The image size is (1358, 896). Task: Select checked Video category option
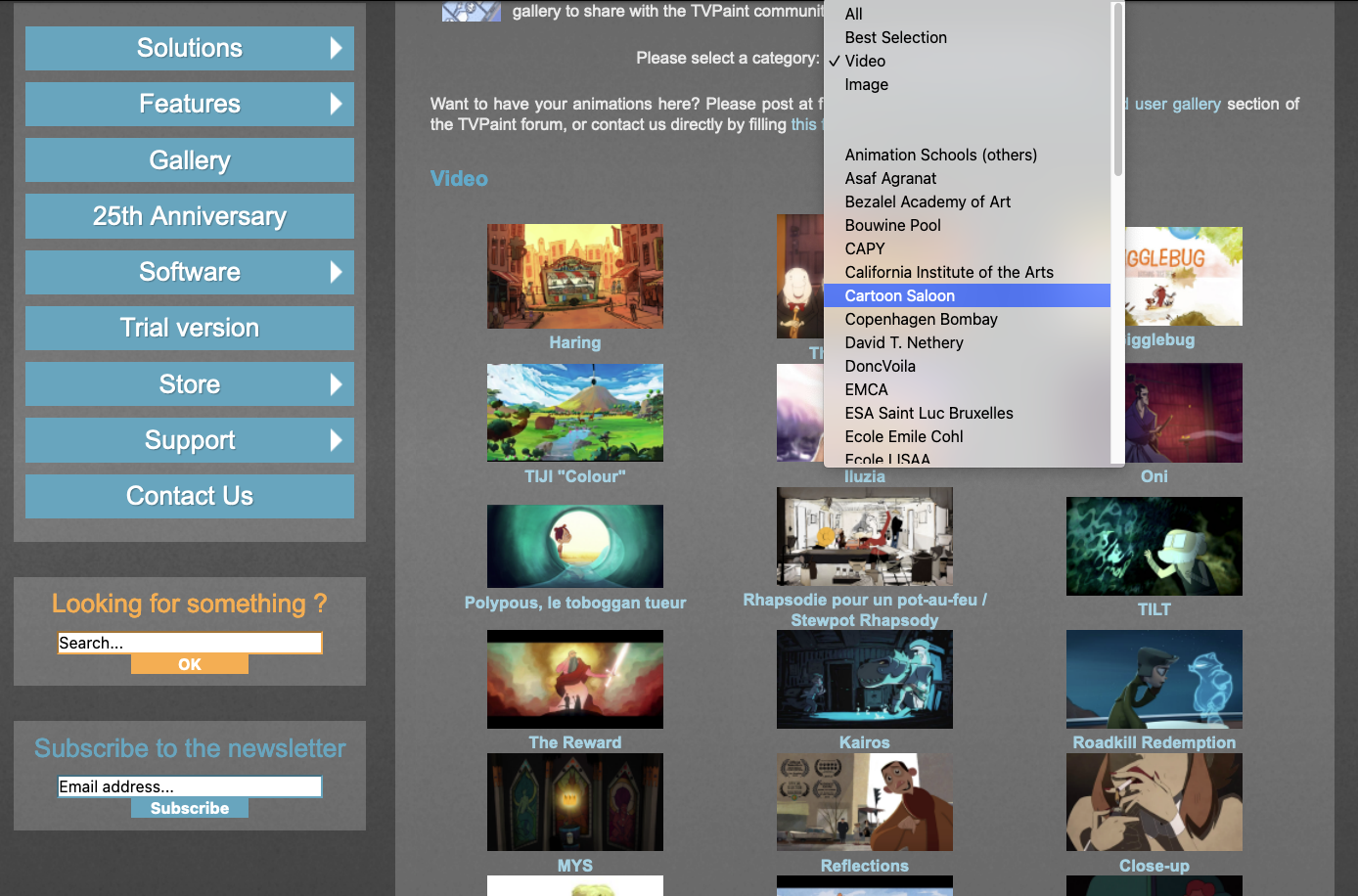967,61
